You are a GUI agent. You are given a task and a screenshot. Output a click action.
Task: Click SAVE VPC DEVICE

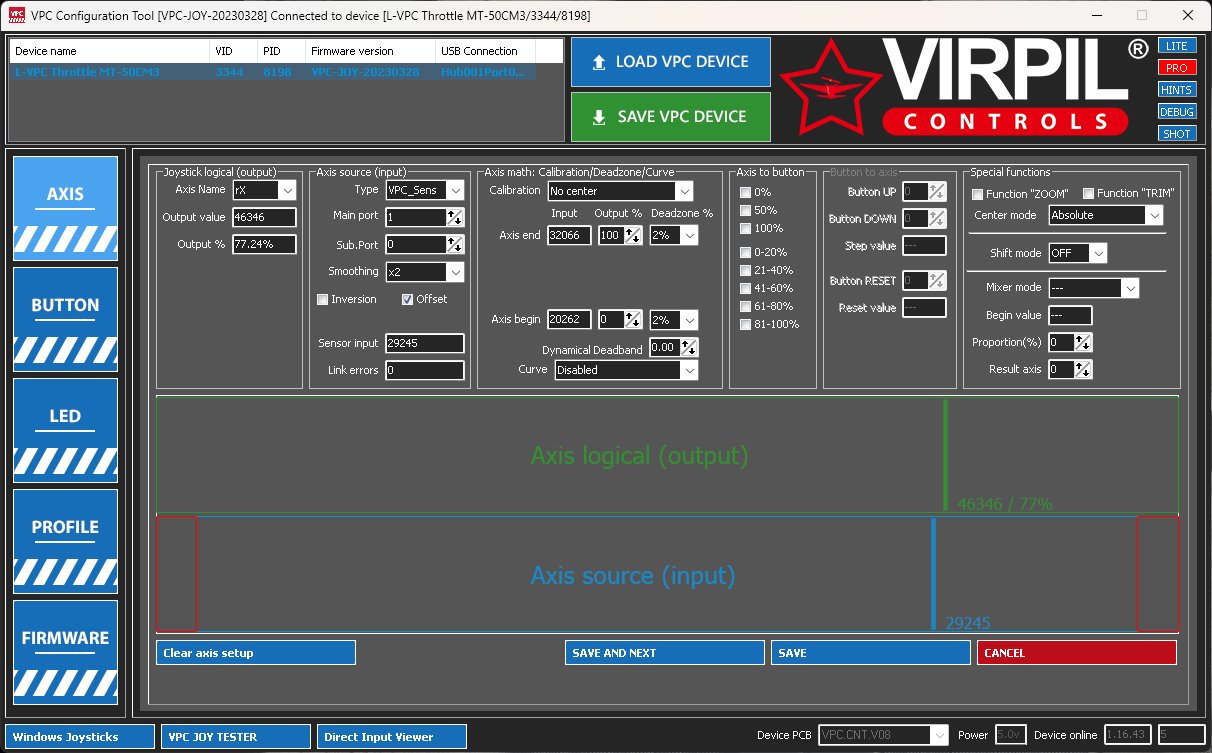[x=671, y=117]
